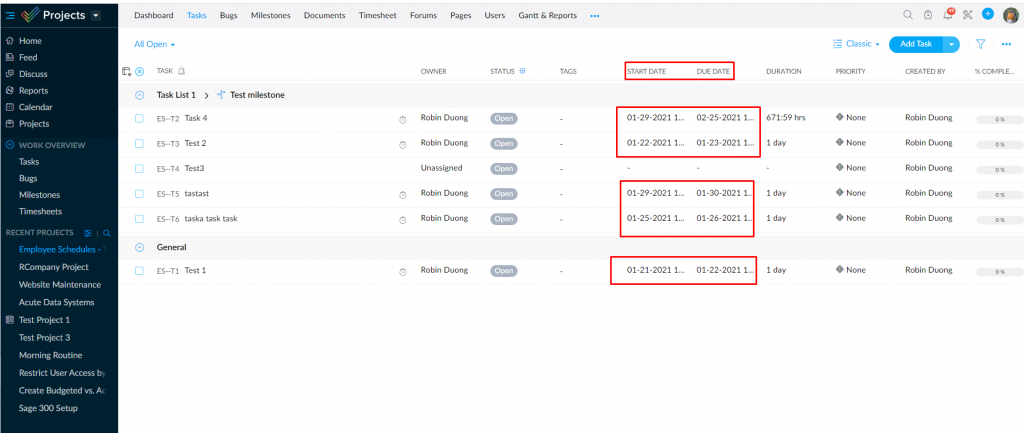
Task: Click the timer icon on Test 2 row
Action: [403, 144]
